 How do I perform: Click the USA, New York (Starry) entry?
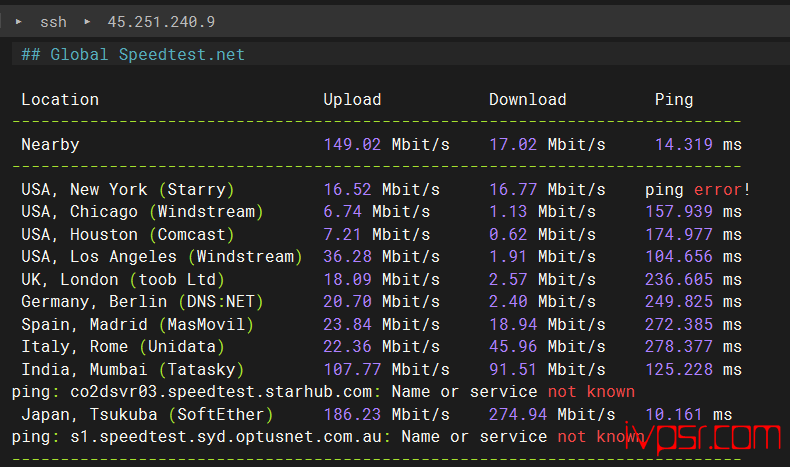pyautogui.click(x=127, y=189)
